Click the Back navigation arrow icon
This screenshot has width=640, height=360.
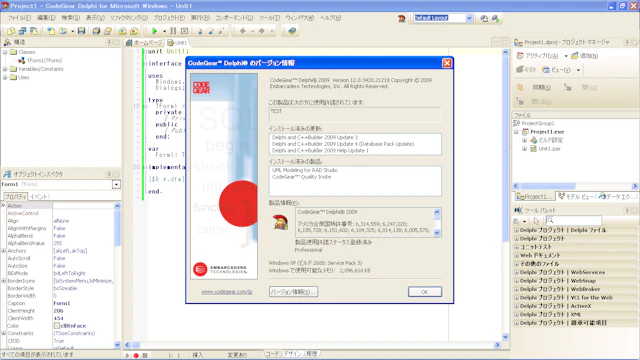point(242,31)
